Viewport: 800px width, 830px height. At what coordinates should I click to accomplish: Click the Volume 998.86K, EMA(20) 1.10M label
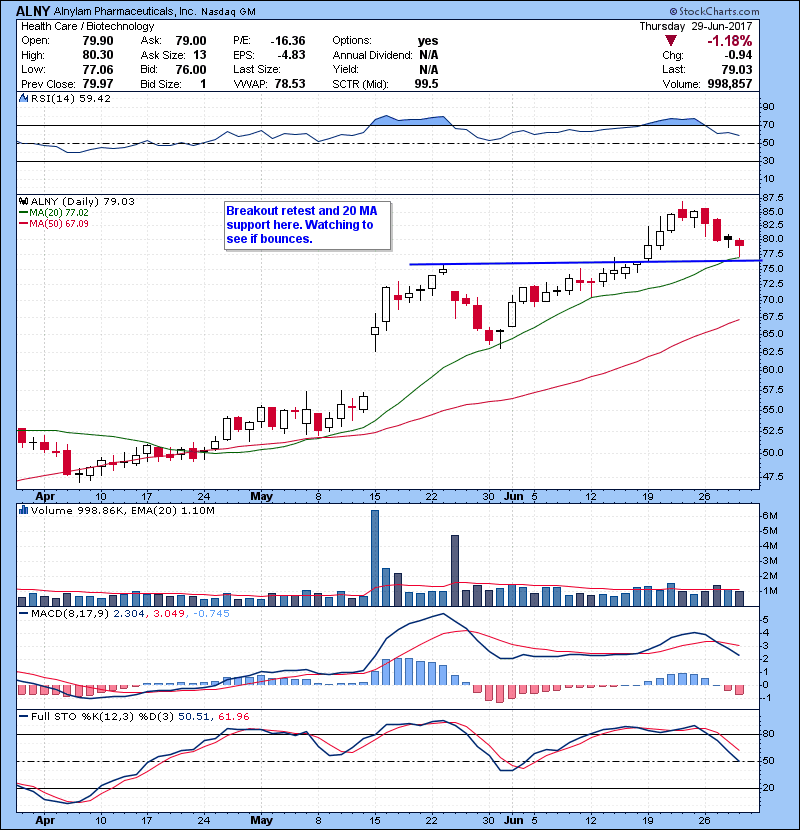[x=123, y=510]
